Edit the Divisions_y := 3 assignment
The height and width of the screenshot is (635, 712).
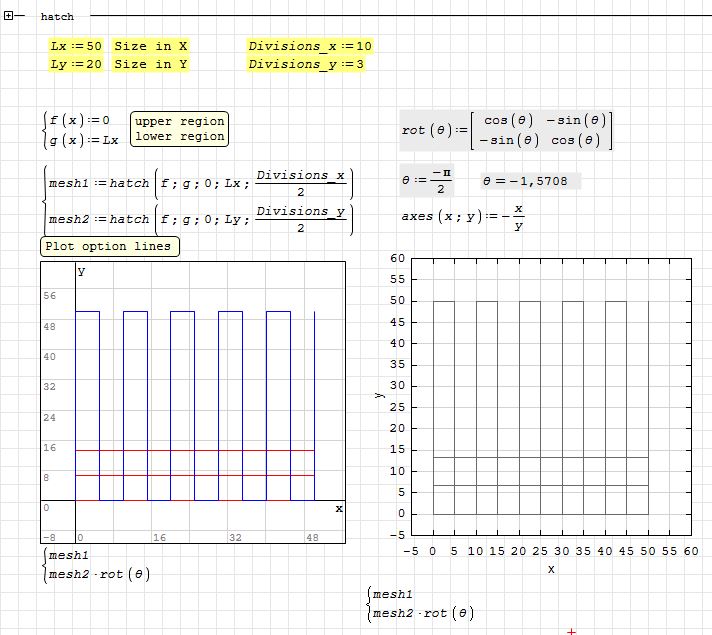coord(306,64)
